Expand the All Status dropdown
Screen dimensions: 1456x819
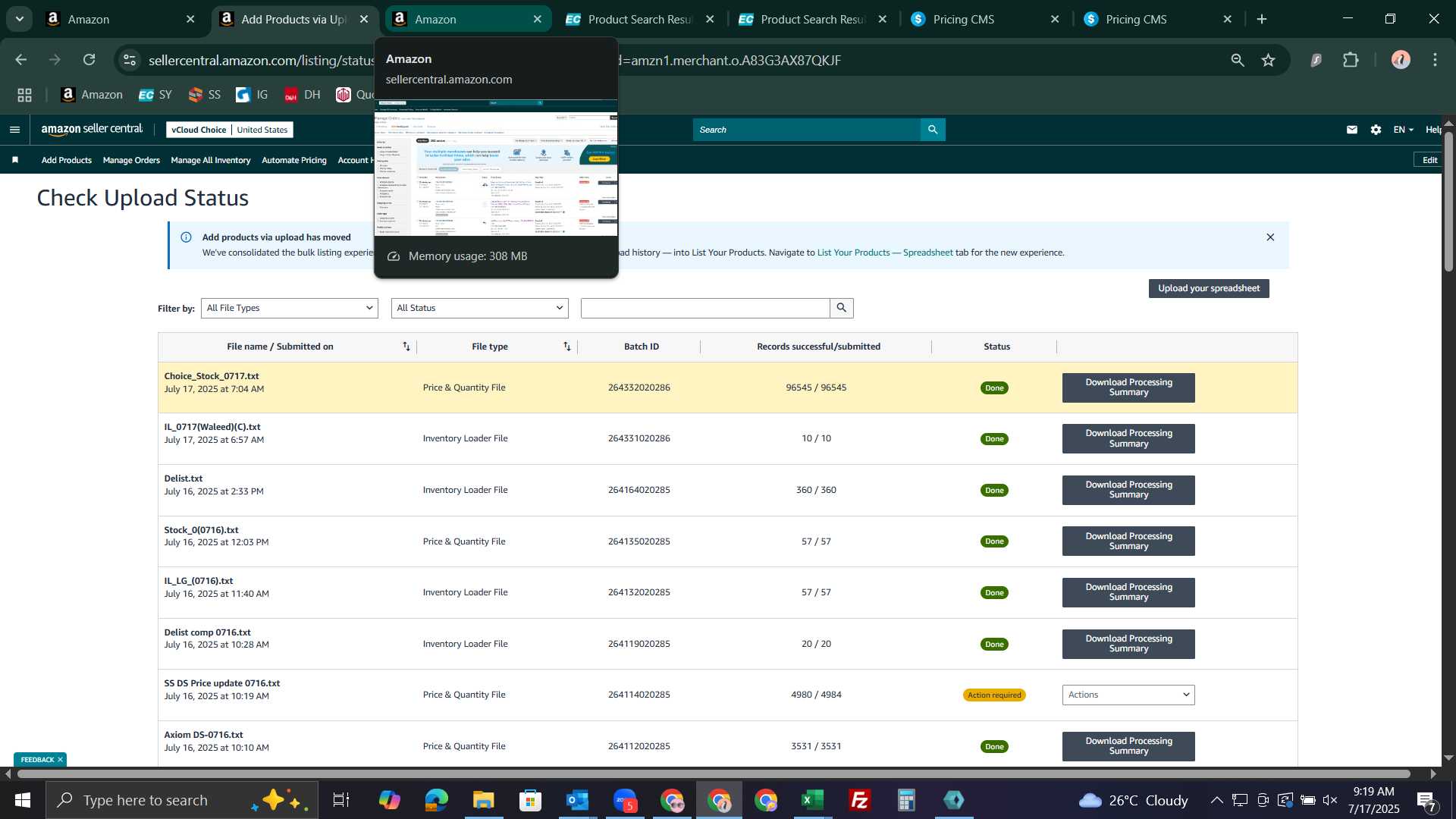pyautogui.click(x=480, y=308)
